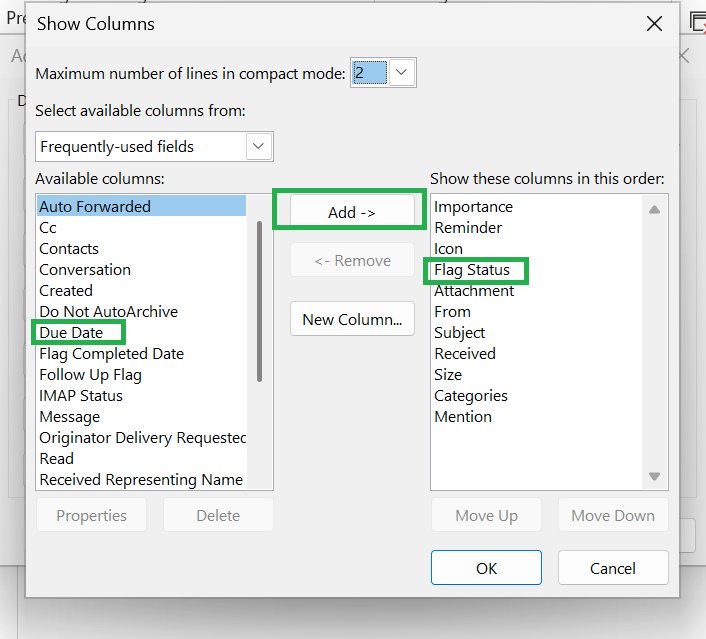Select IMAP Status in Available columns
The image size is (706, 639).
point(141,395)
